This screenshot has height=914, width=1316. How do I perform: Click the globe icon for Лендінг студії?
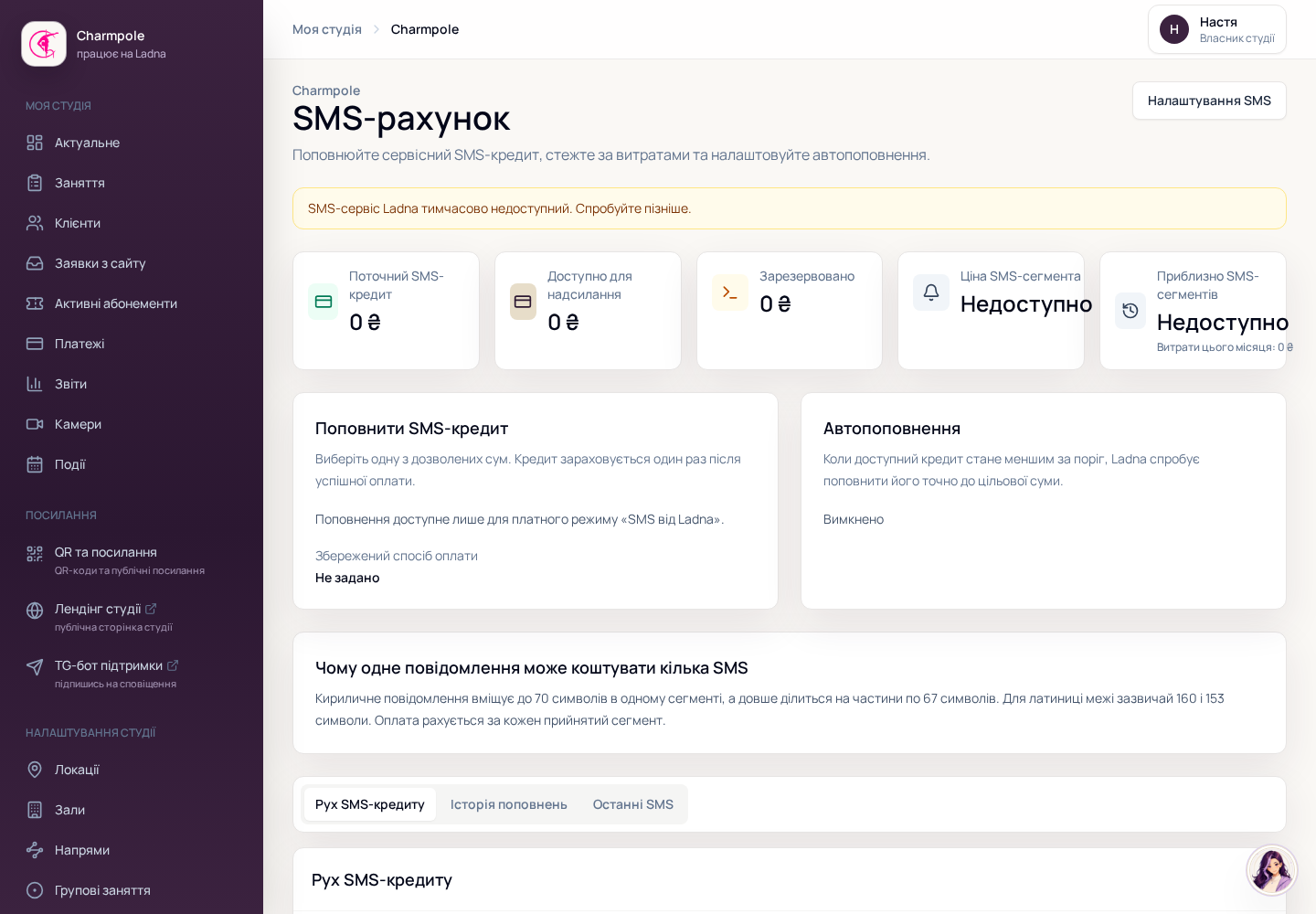[x=35, y=611]
